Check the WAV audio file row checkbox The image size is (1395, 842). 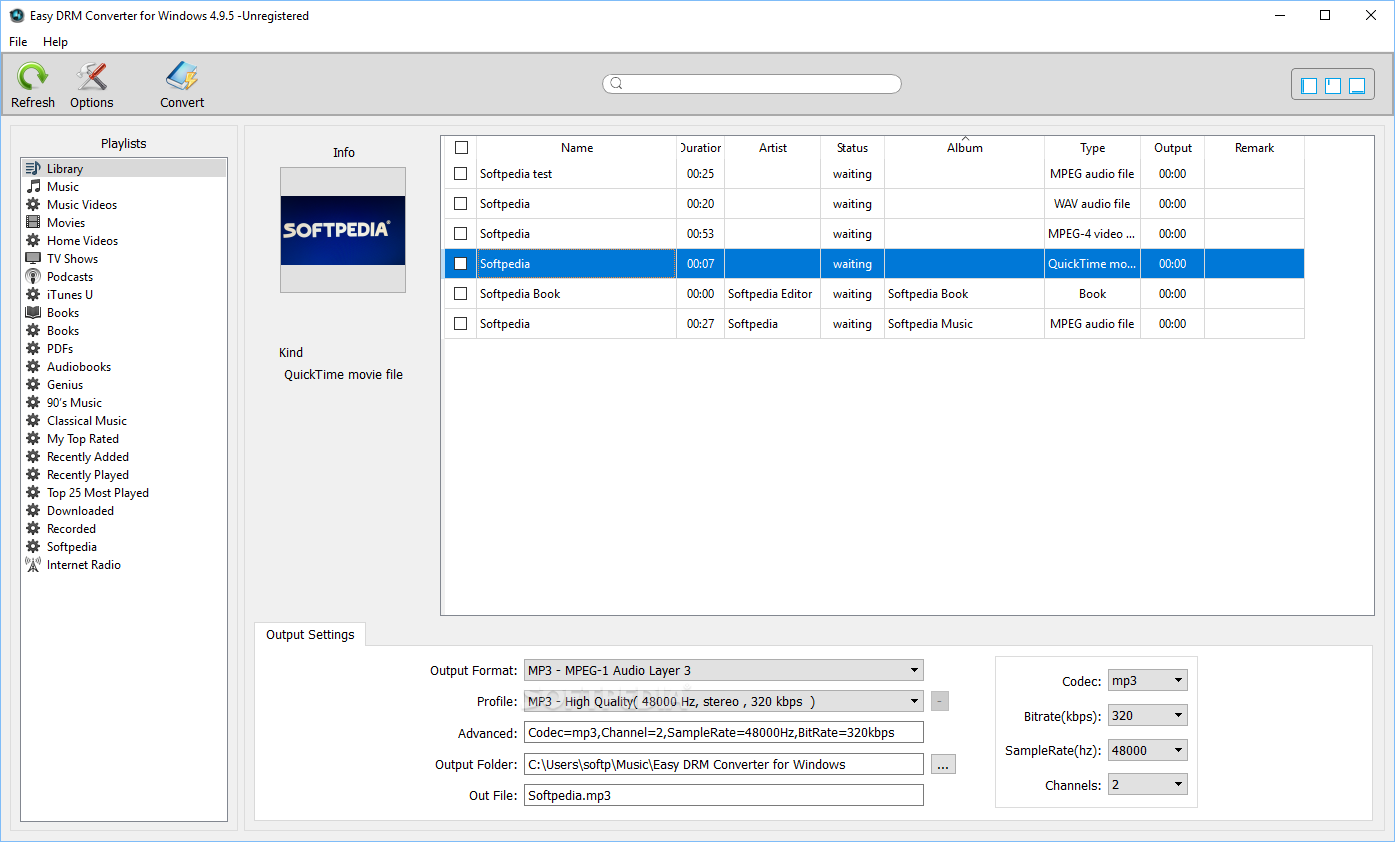point(461,204)
